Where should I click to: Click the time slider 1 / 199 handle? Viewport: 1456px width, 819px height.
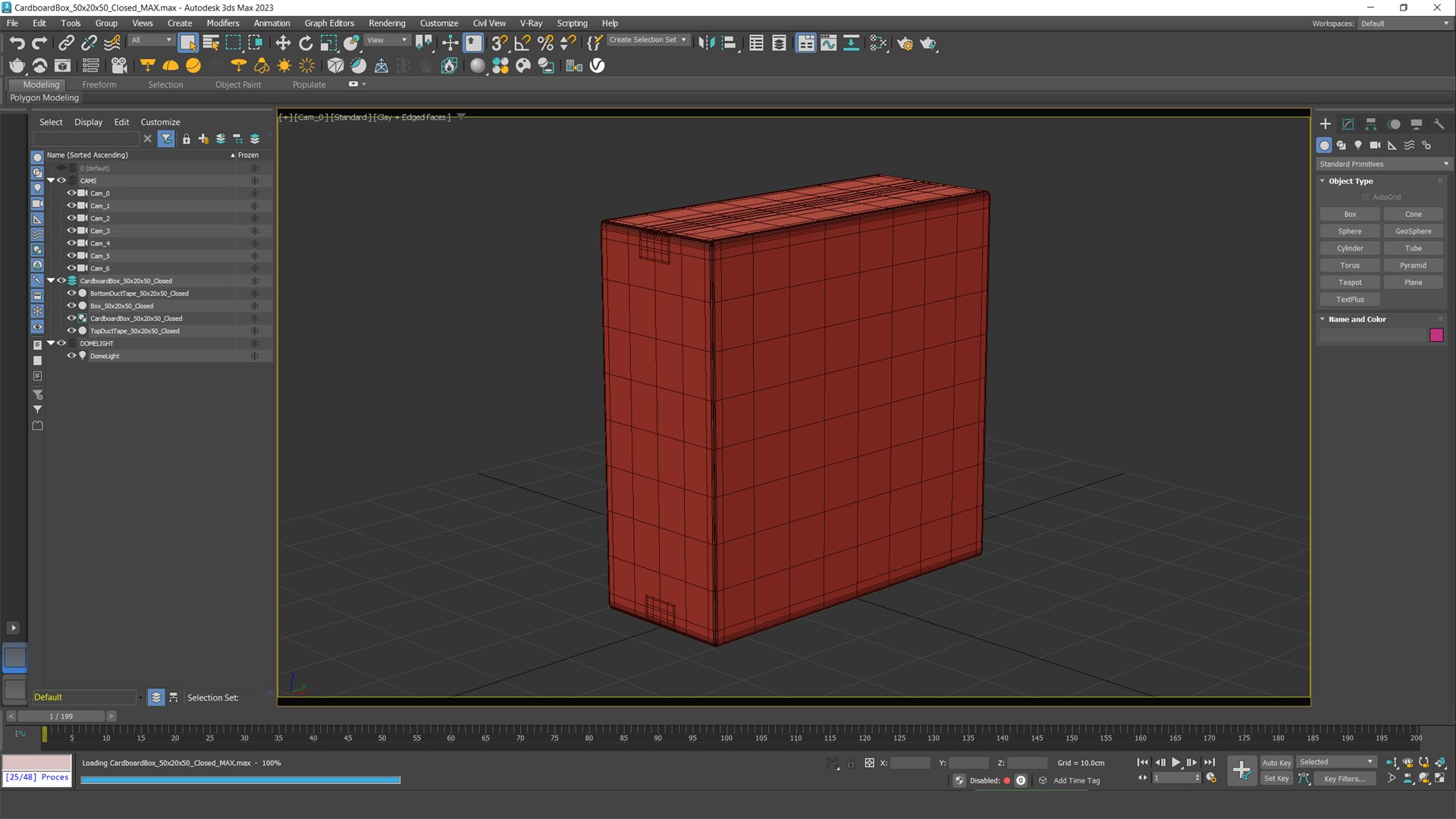point(61,716)
